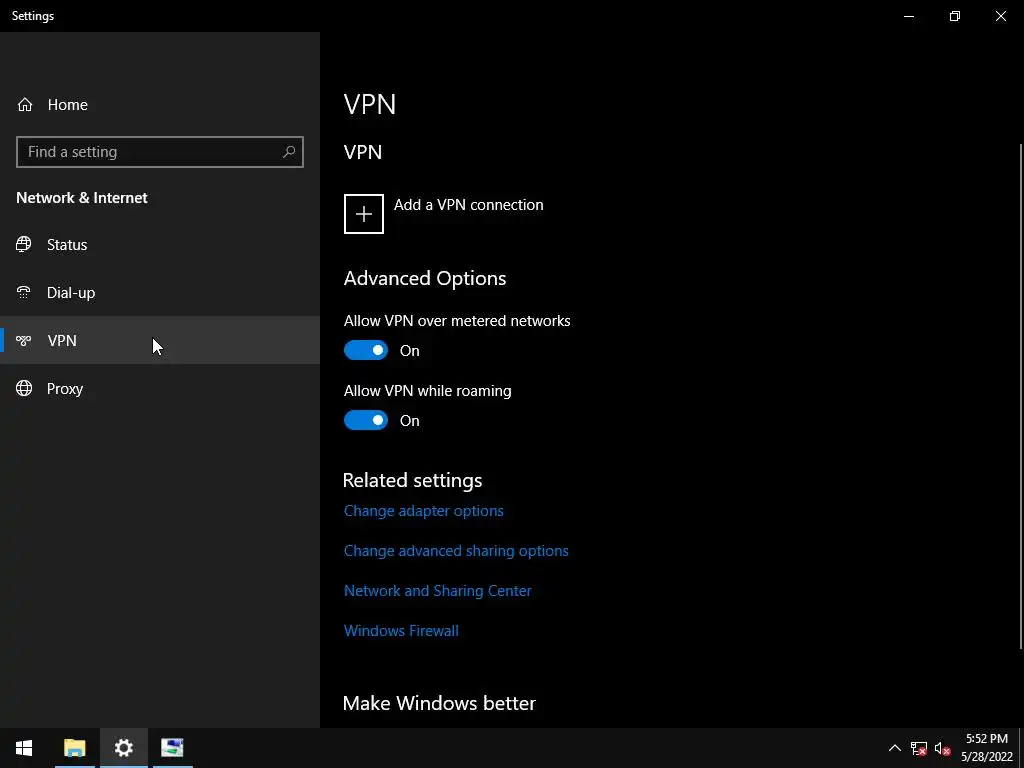Click the vertical scrollbar of the VPN page
Image resolution: width=1024 pixels, height=768 pixels.
pyautogui.click(x=1021, y=396)
